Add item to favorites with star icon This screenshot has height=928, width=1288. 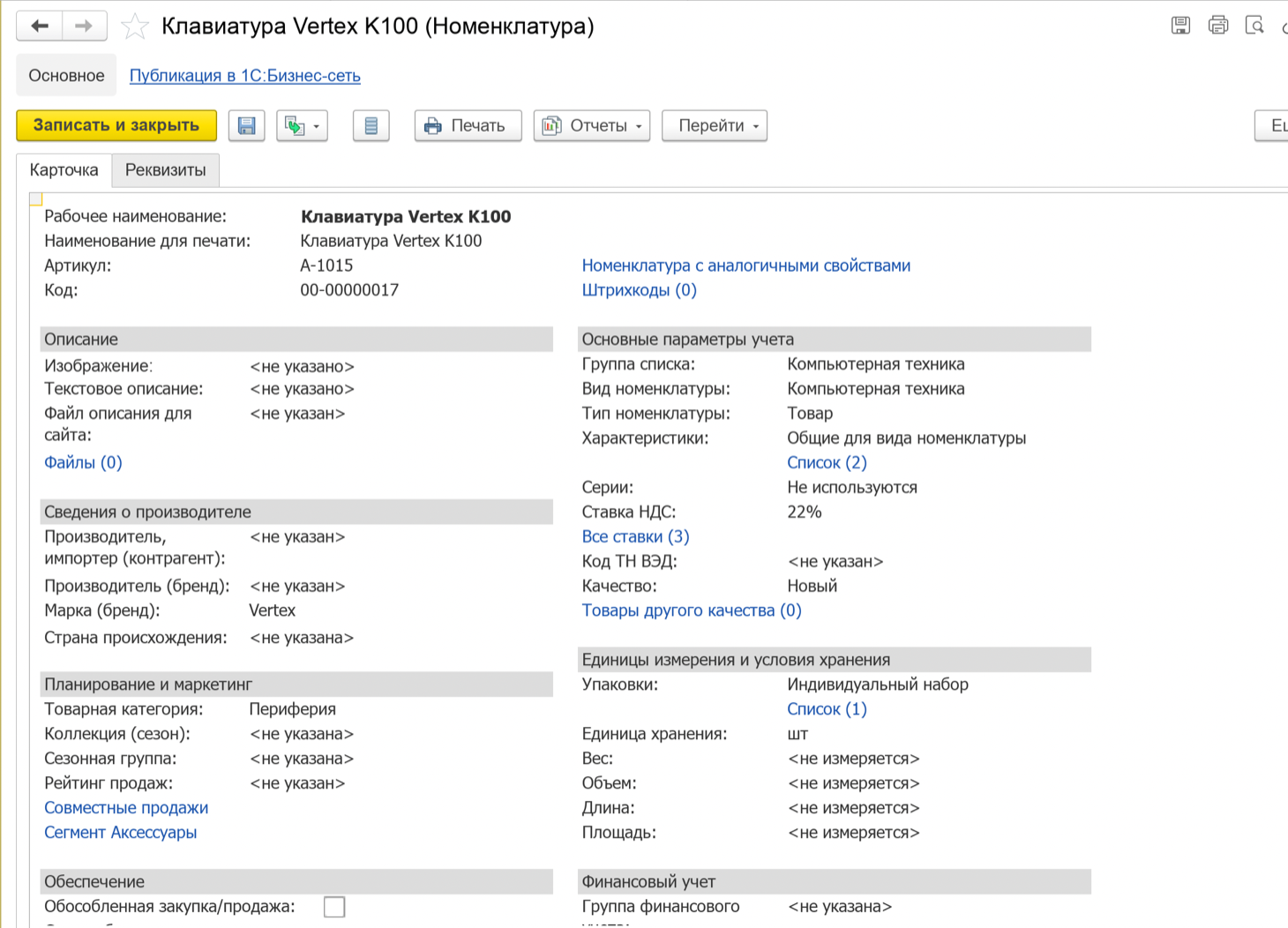pyautogui.click(x=135, y=26)
